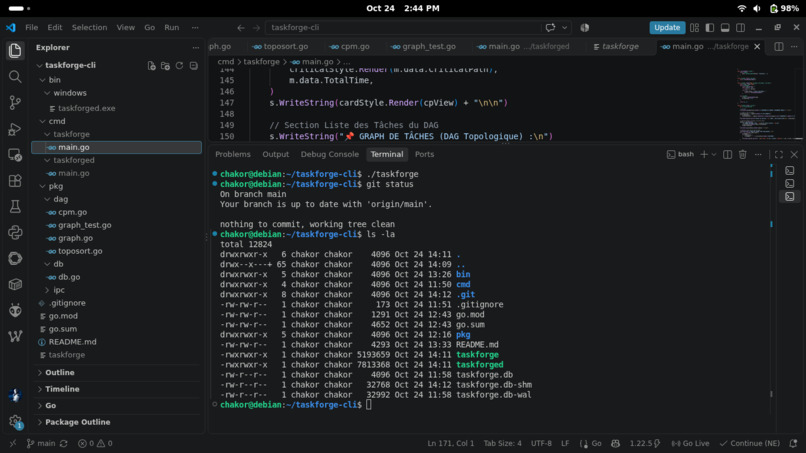Click the taskforge-cli command center search
This screenshot has height=453, width=806.
click(402, 28)
